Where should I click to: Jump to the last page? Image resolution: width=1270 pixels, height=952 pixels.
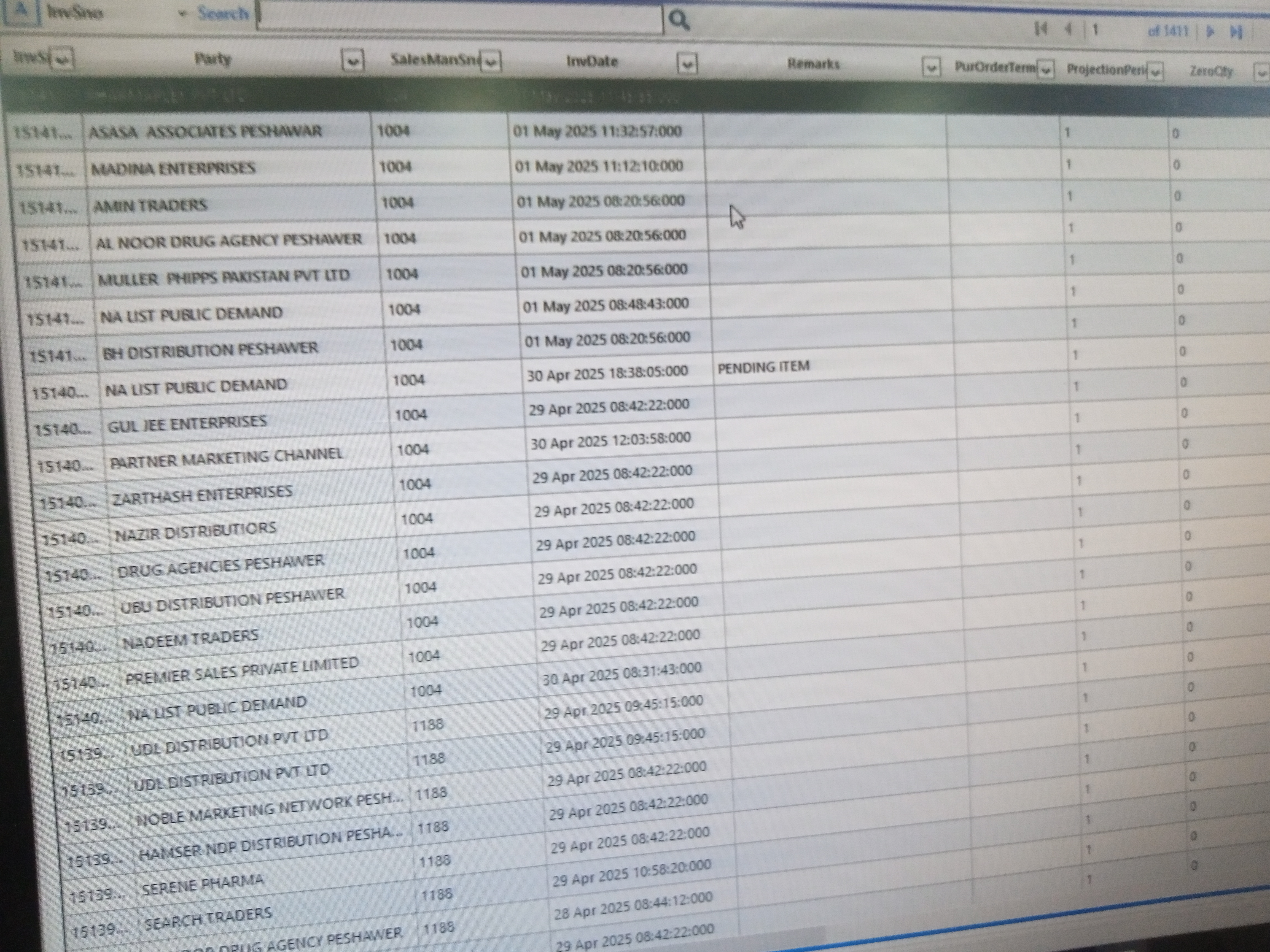1236,32
